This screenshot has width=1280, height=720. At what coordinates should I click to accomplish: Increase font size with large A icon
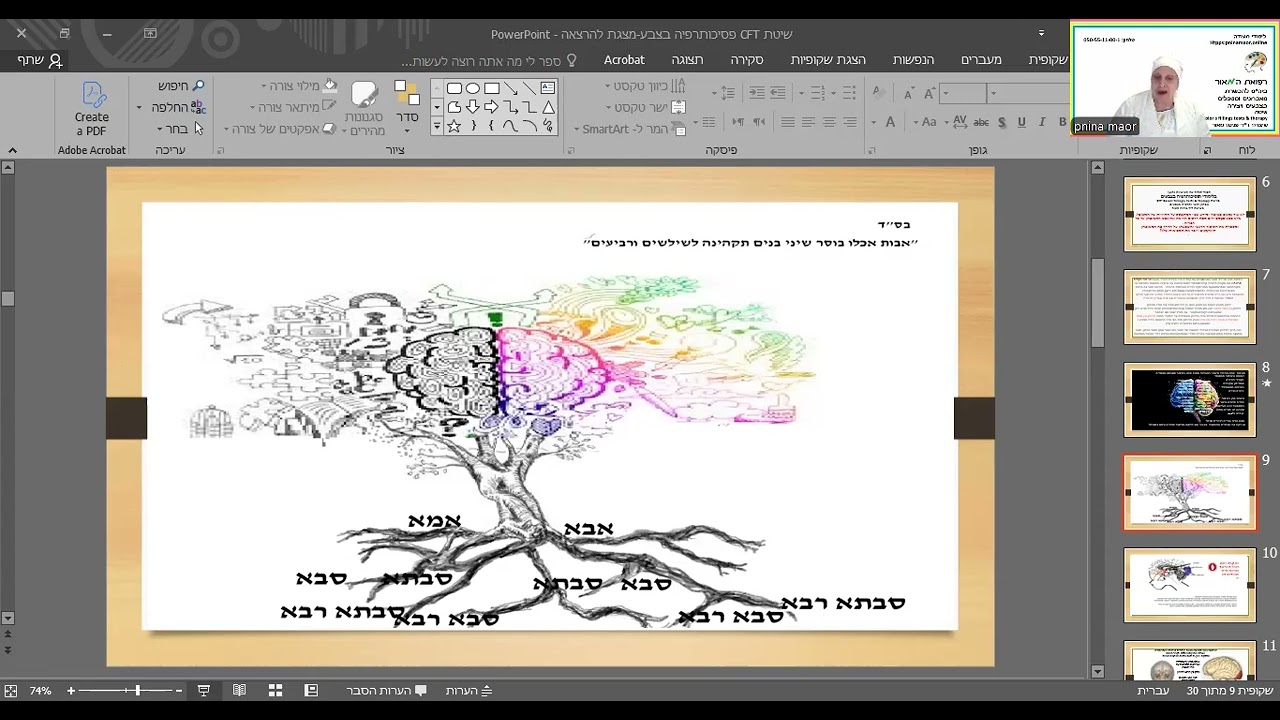(929, 93)
